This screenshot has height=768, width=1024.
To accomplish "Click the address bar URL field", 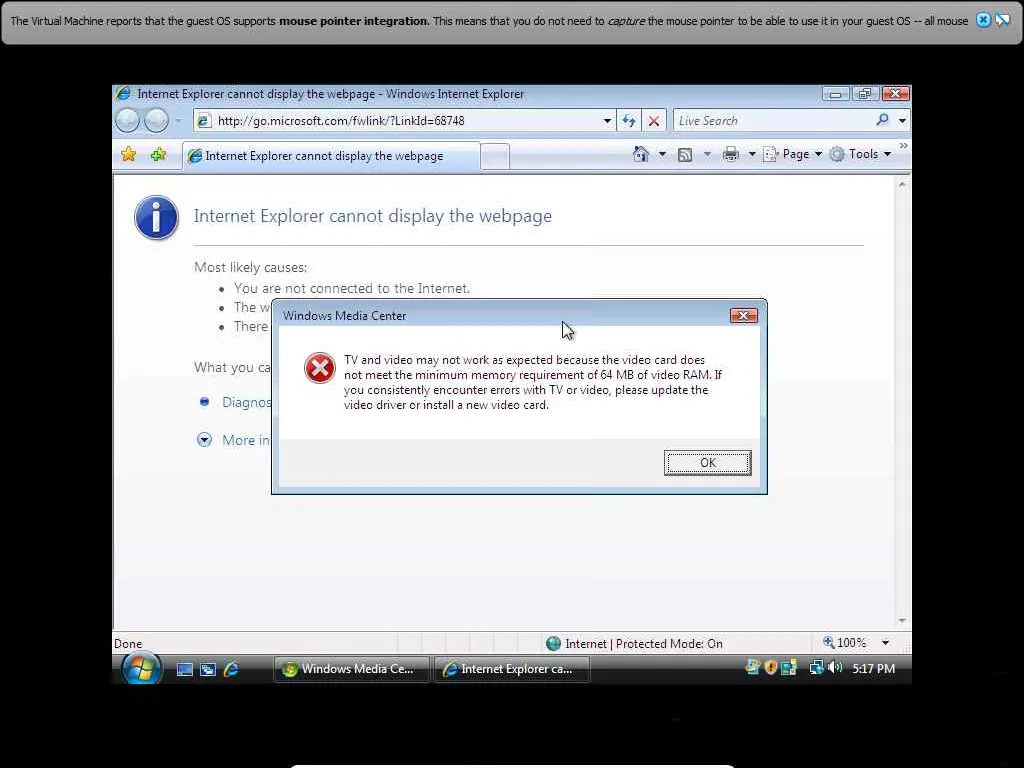I will click(x=402, y=121).
